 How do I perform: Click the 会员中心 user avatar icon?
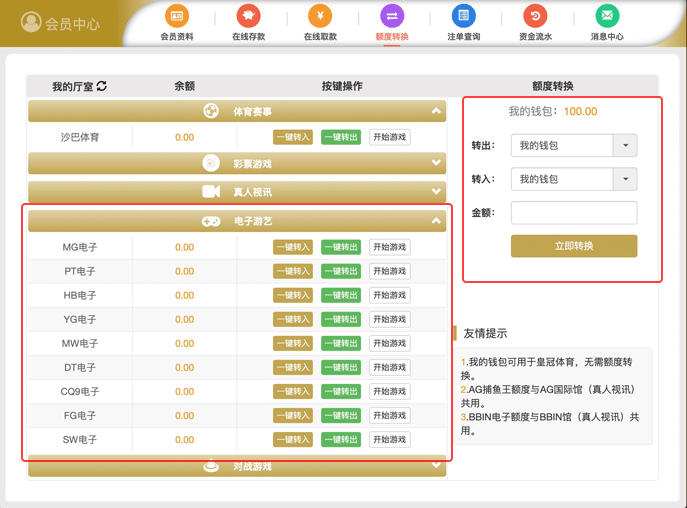click(x=31, y=23)
